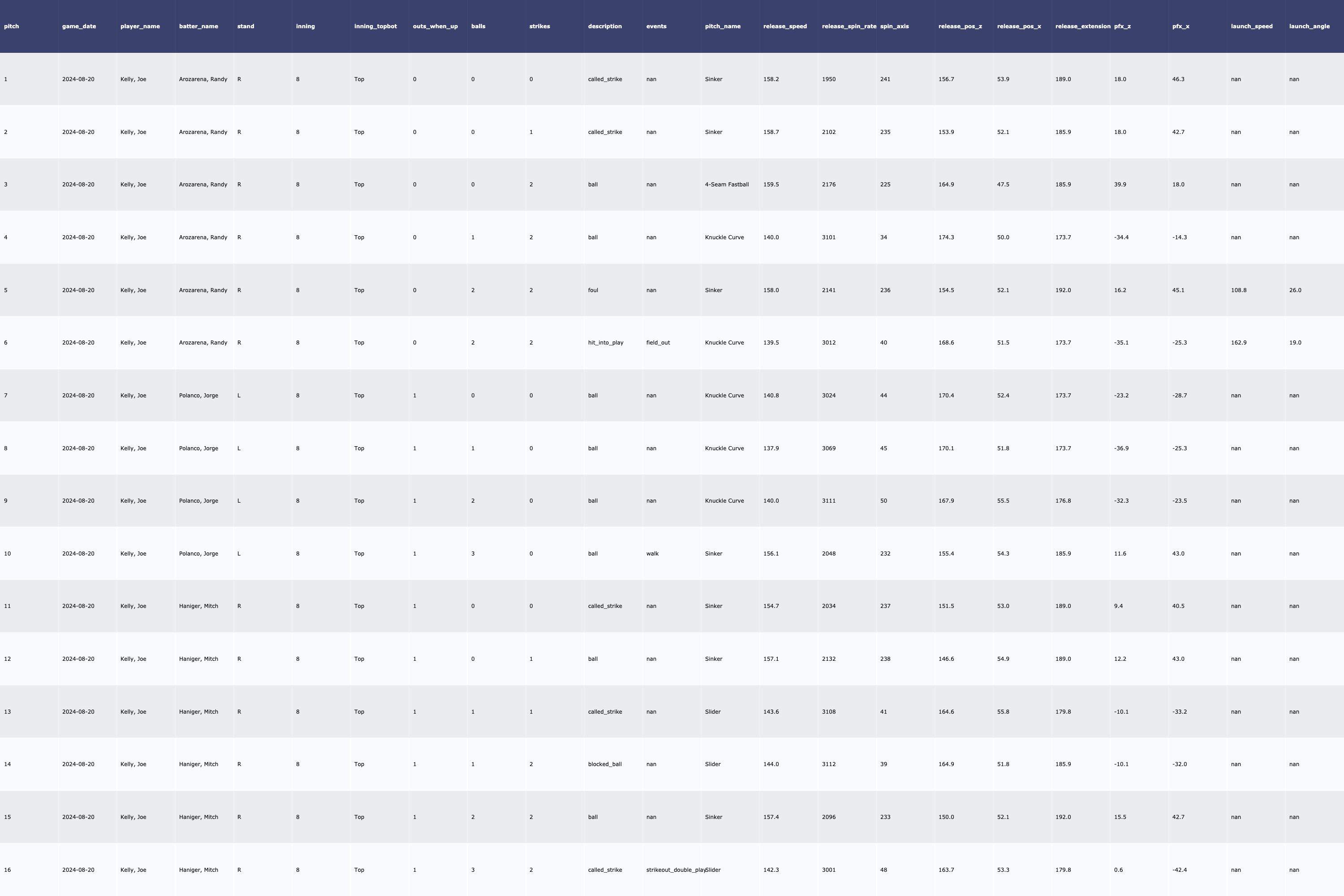This screenshot has width=1344, height=896.
Task: Select the pfx_x column header
Action: click(1180, 26)
